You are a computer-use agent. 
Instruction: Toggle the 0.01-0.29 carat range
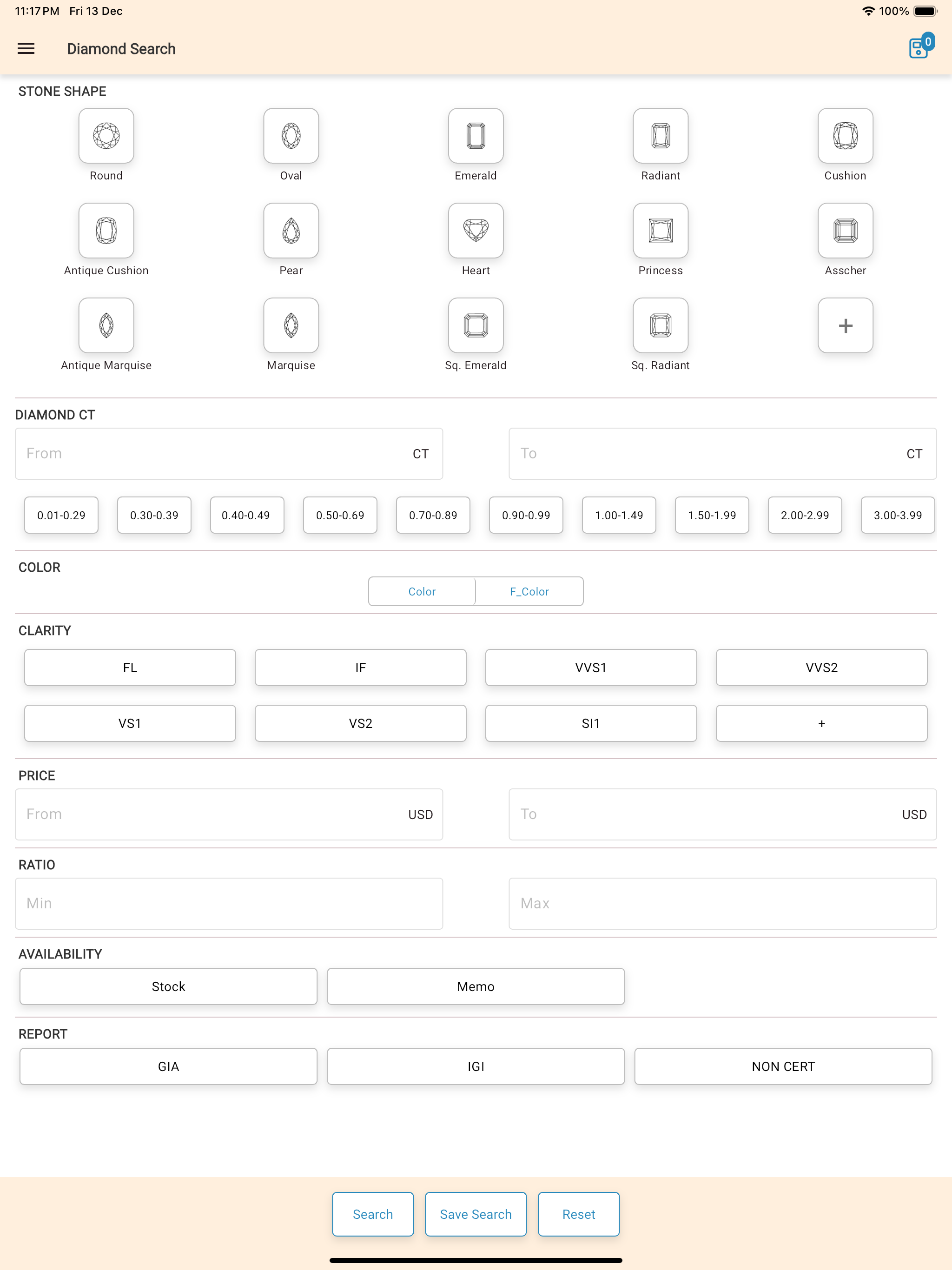pos(61,515)
